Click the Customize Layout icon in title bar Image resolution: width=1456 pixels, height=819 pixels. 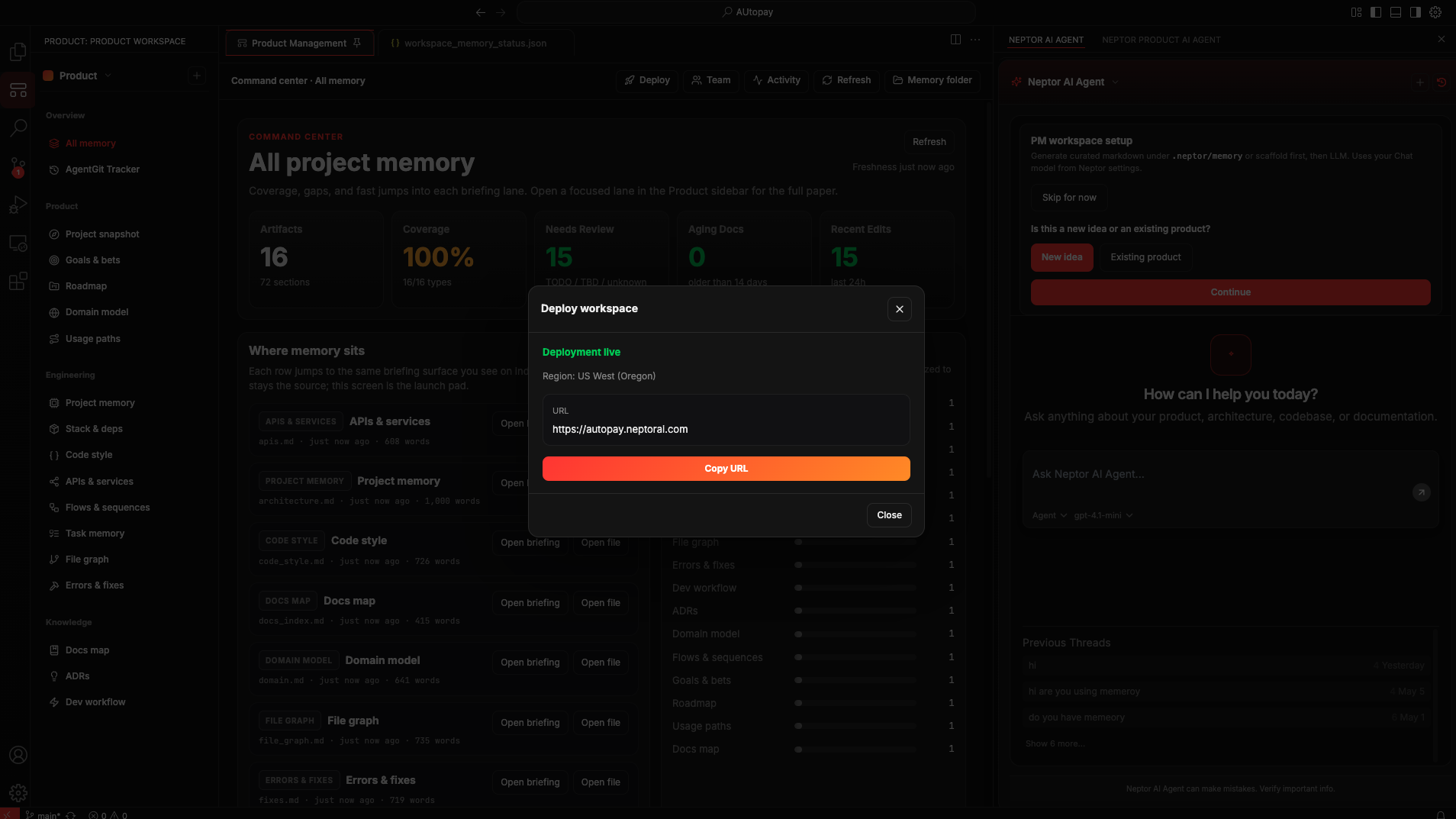(x=1356, y=12)
